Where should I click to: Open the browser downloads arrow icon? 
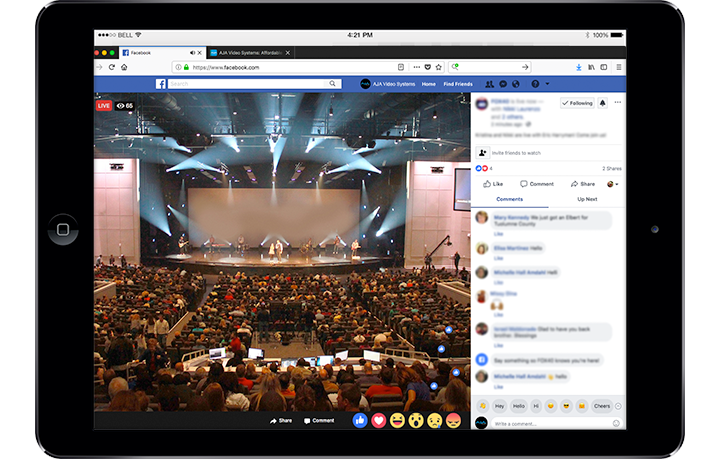pyautogui.click(x=579, y=67)
